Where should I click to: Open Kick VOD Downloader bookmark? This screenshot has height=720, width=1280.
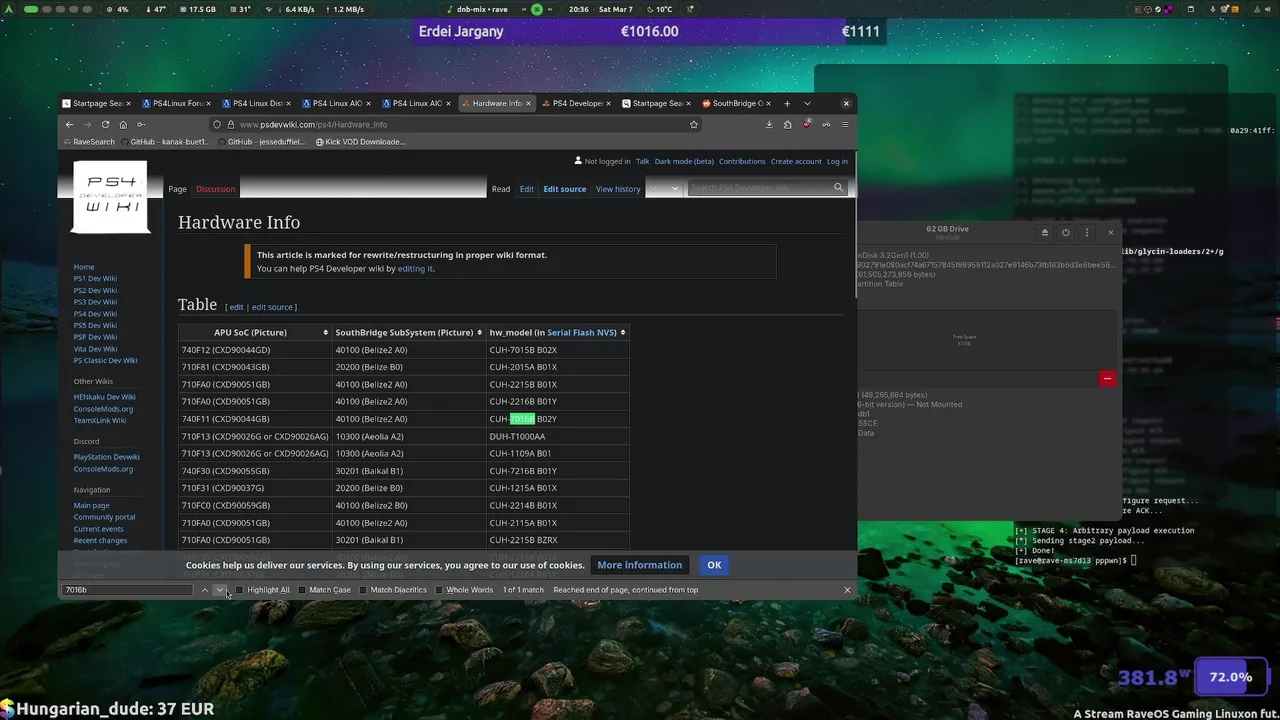(x=360, y=142)
